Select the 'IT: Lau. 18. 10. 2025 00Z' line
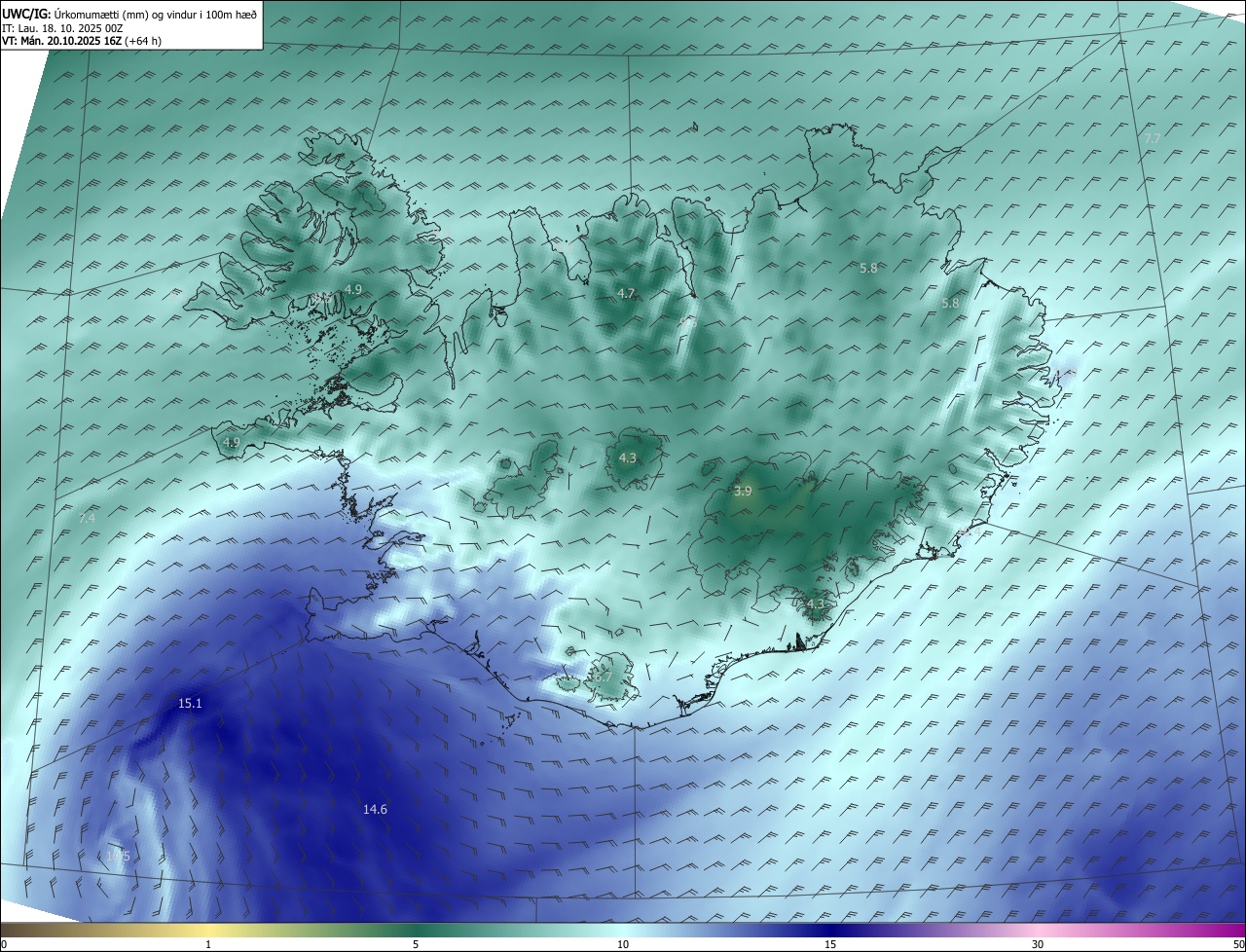1246x952 pixels. (62, 28)
